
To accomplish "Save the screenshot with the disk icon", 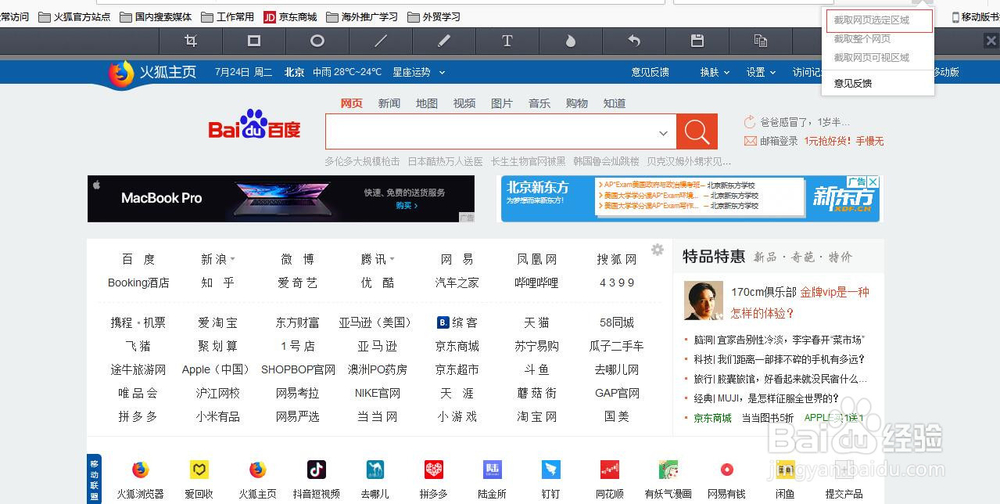I will 697,41.
